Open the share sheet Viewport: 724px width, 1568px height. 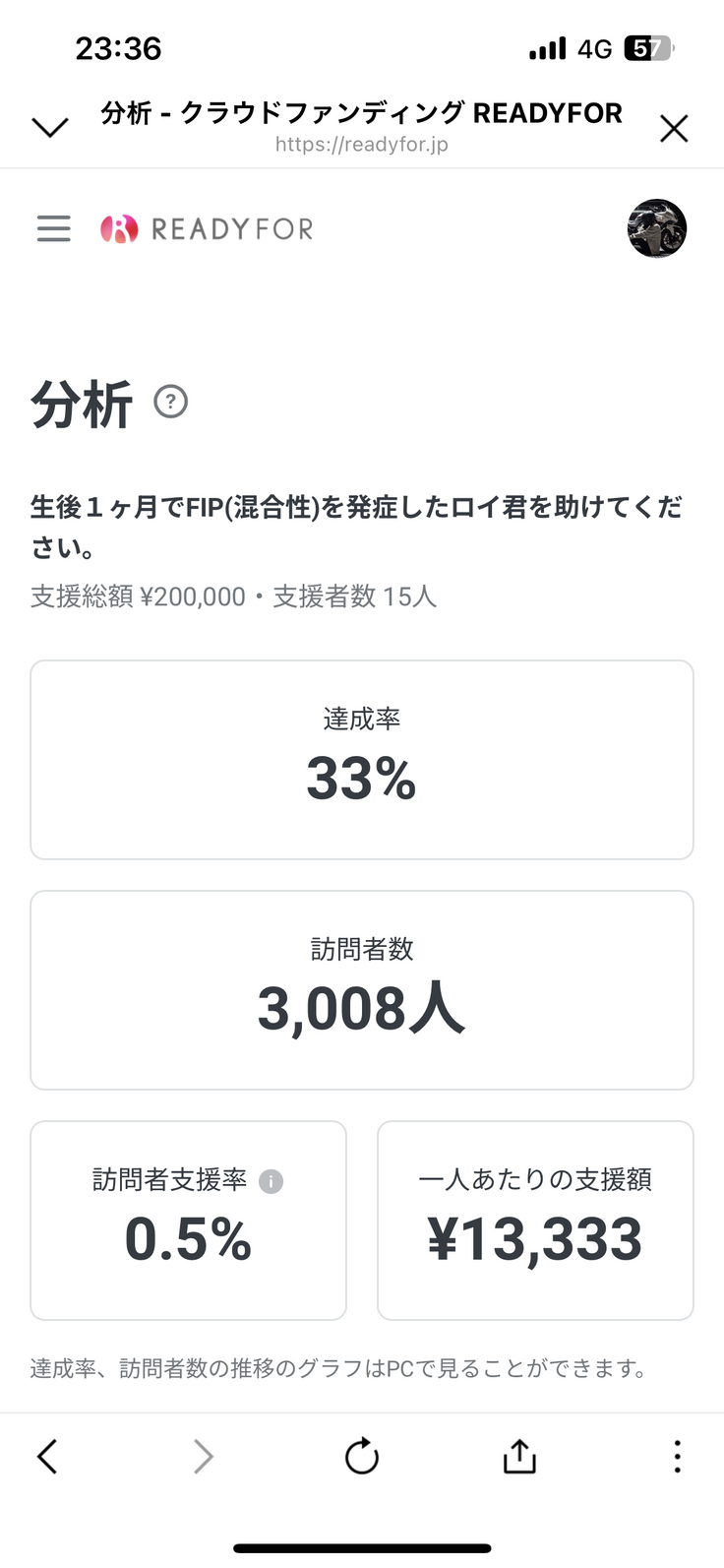pyautogui.click(x=519, y=1456)
